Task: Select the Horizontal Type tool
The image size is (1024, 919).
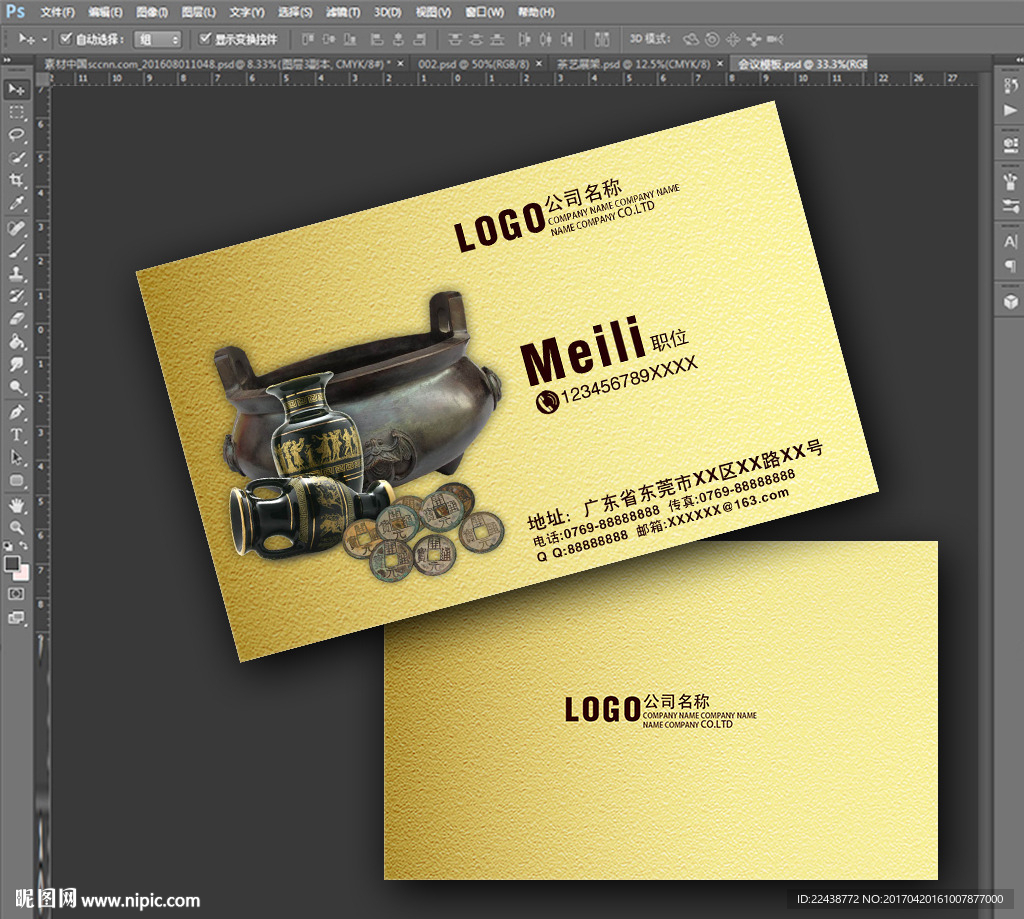Action: click(x=16, y=436)
